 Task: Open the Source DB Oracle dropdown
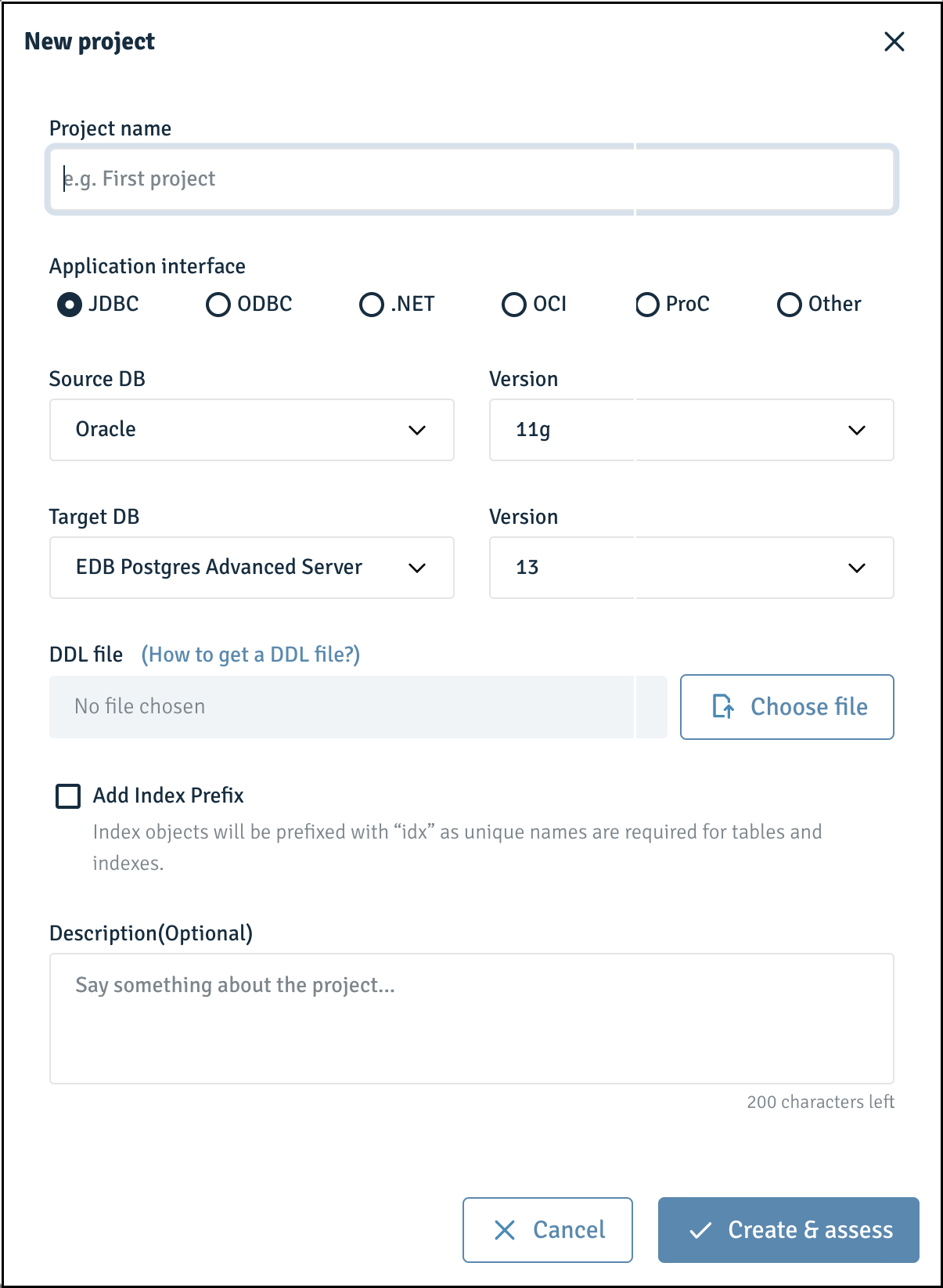(x=252, y=430)
